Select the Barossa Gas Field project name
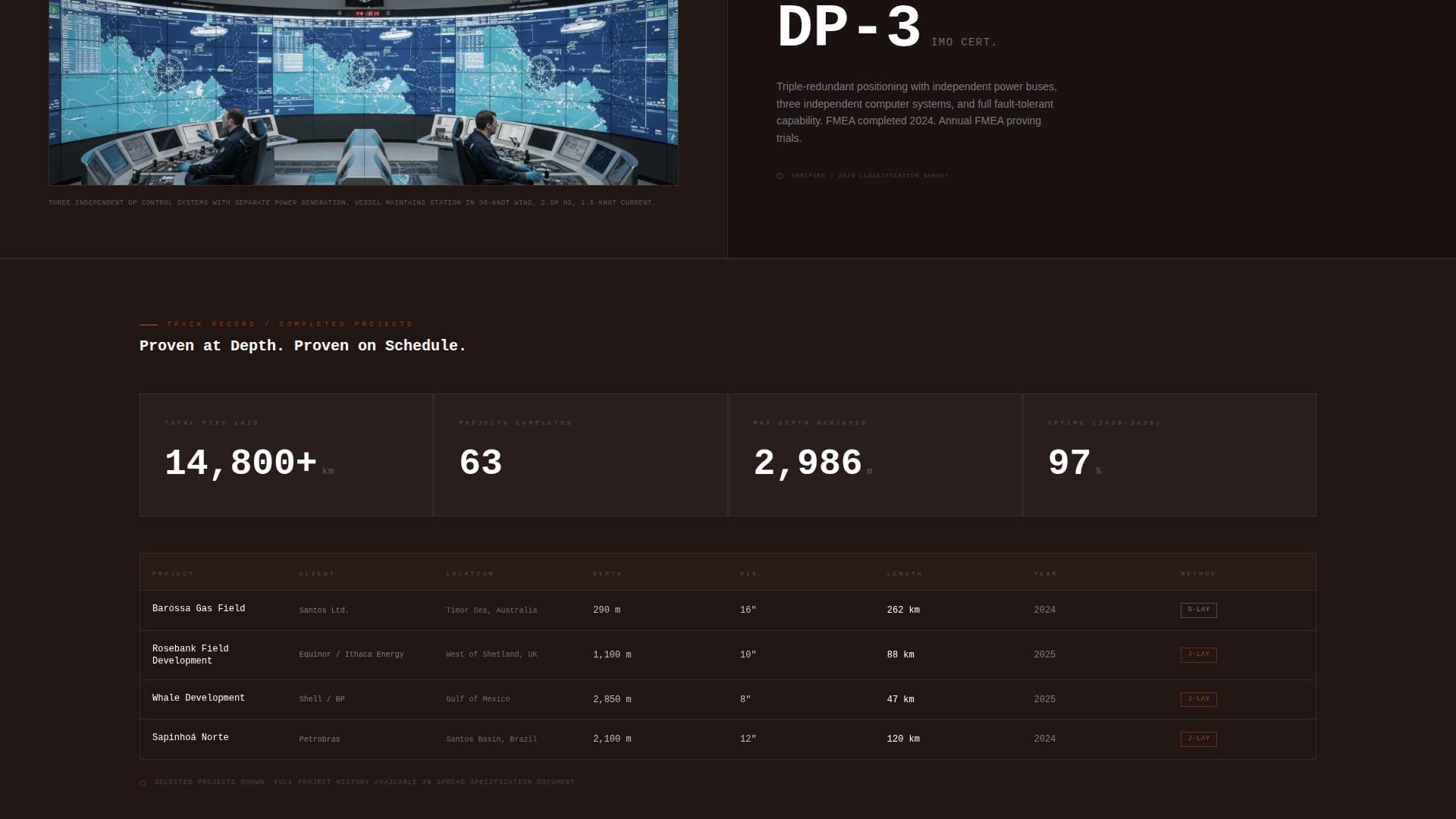The height and width of the screenshot is (819, 1456). point(199,609)
